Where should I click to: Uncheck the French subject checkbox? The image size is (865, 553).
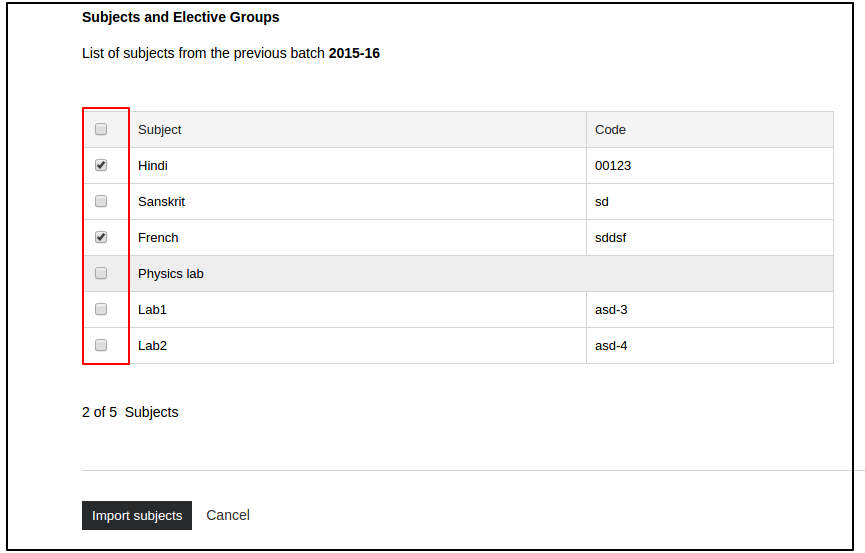tap(101, 237)
